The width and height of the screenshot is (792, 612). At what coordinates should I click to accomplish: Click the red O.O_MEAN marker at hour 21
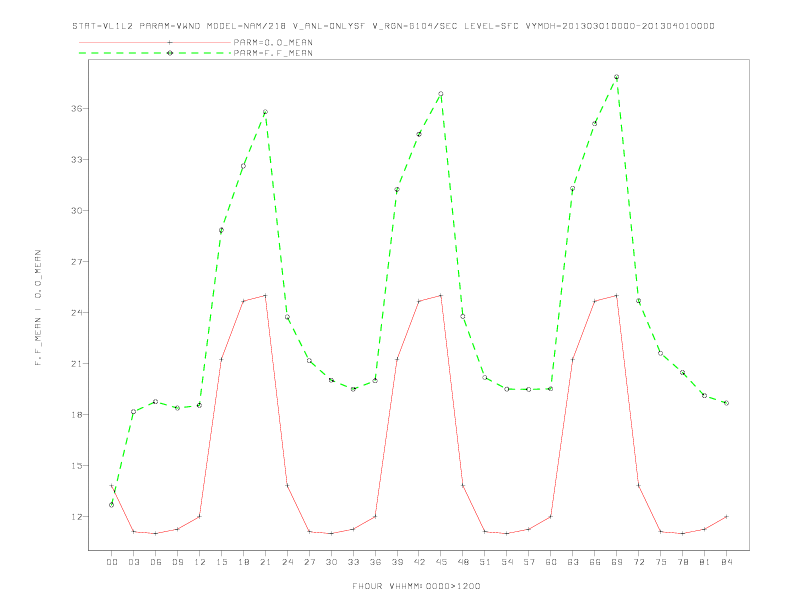265,295
